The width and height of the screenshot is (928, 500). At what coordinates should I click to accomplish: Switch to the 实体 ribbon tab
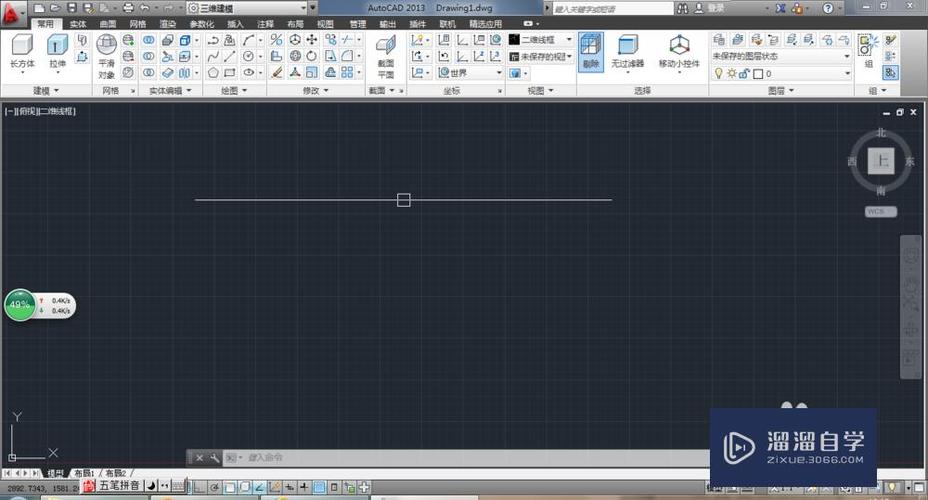pos(78,24)
